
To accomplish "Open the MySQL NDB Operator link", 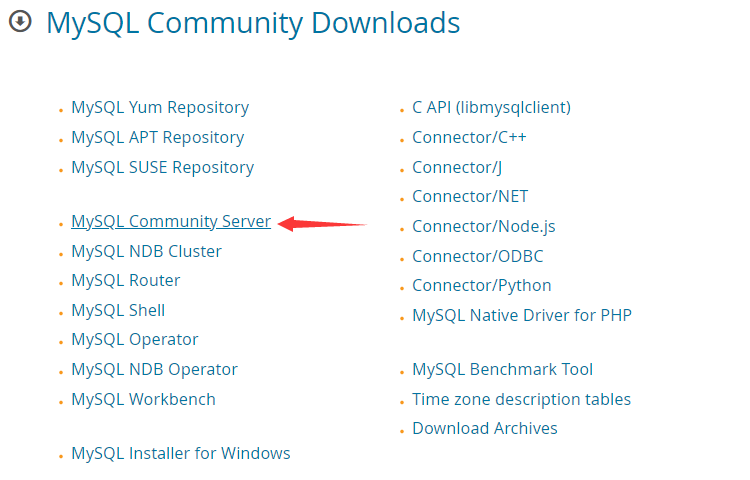I will pos(154,370).
